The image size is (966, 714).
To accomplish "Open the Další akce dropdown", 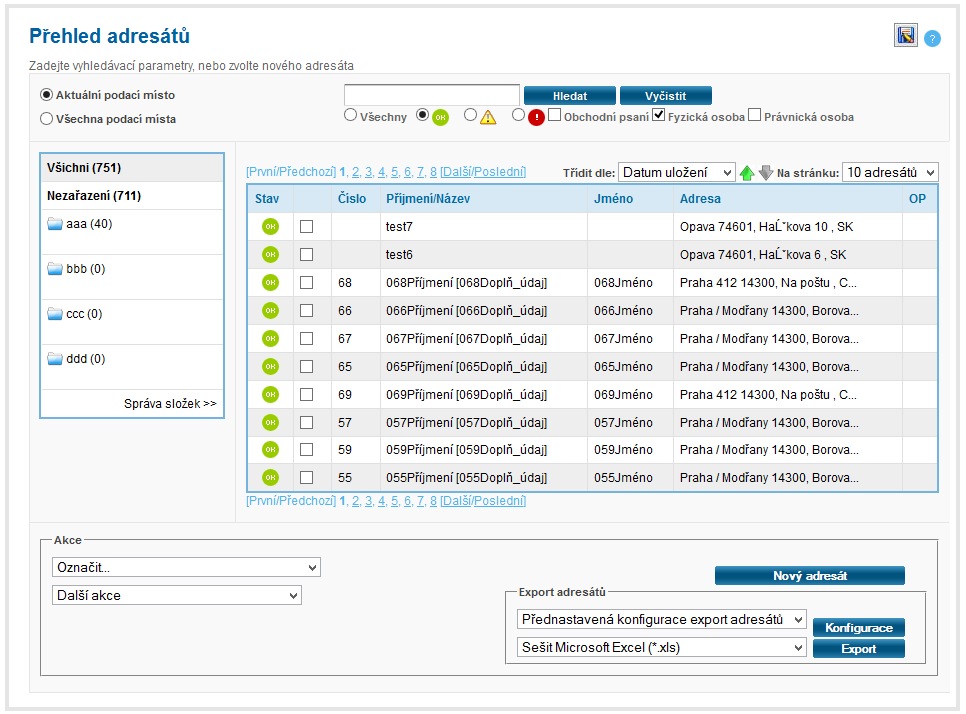I will click(x=176, y=595).
